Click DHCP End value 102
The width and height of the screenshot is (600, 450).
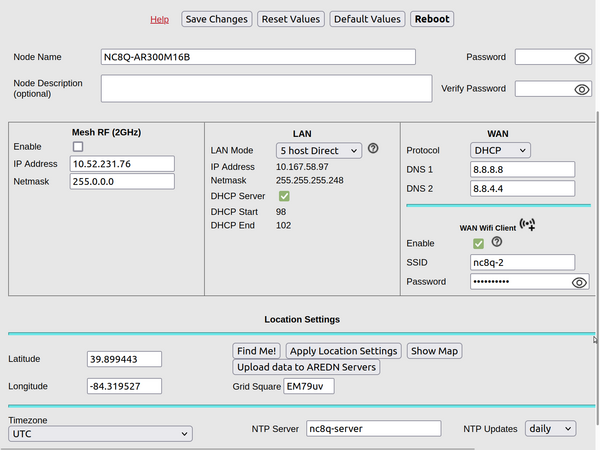click(x=283, y=225)
